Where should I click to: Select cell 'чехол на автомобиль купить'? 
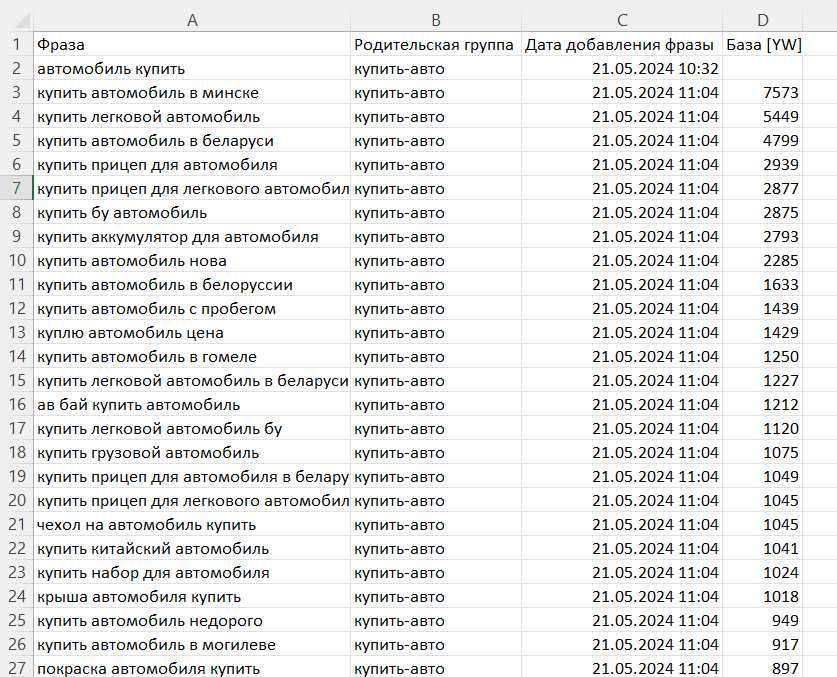(192, 525)
